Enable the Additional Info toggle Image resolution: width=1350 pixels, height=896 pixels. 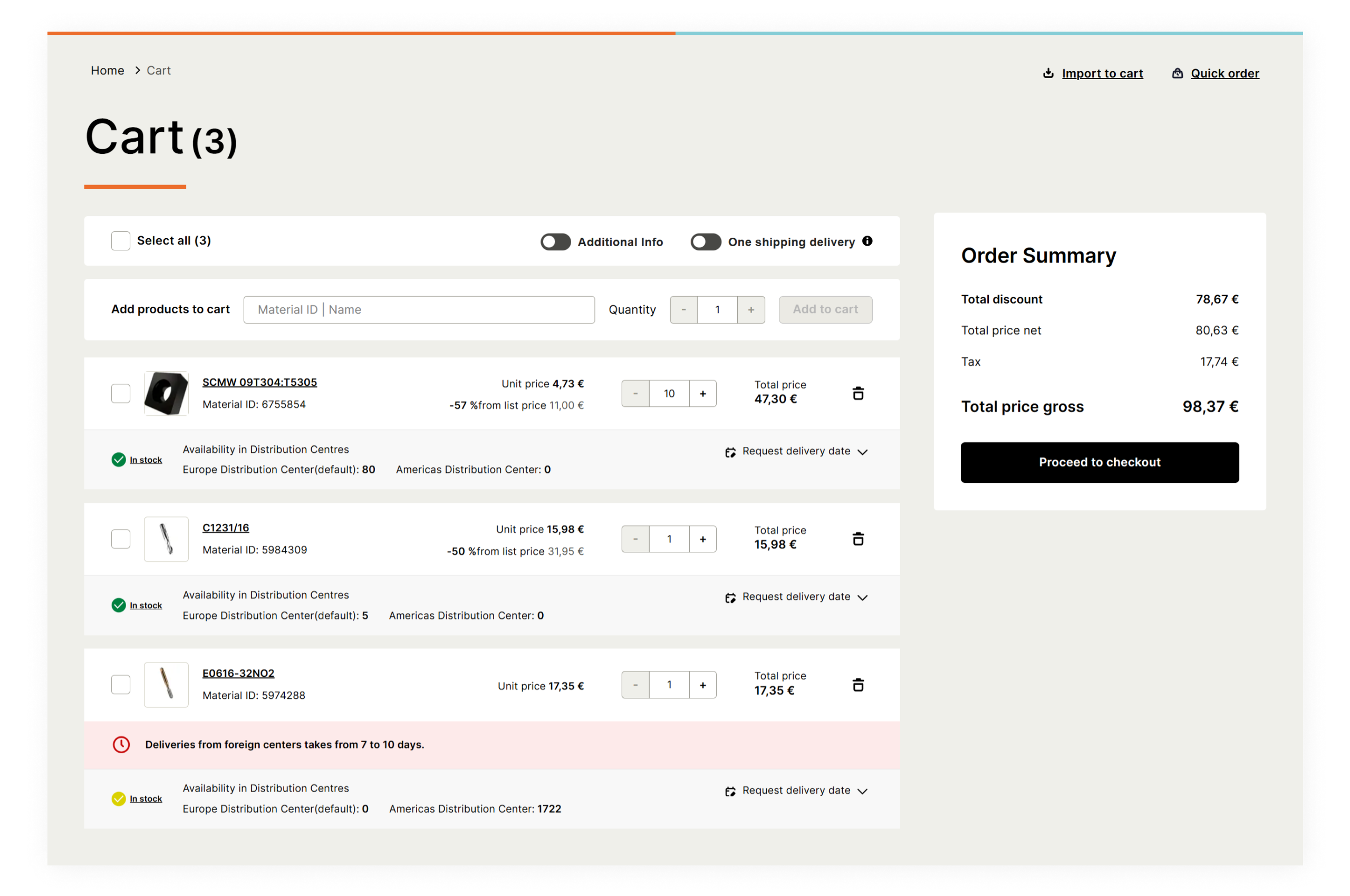555,242
